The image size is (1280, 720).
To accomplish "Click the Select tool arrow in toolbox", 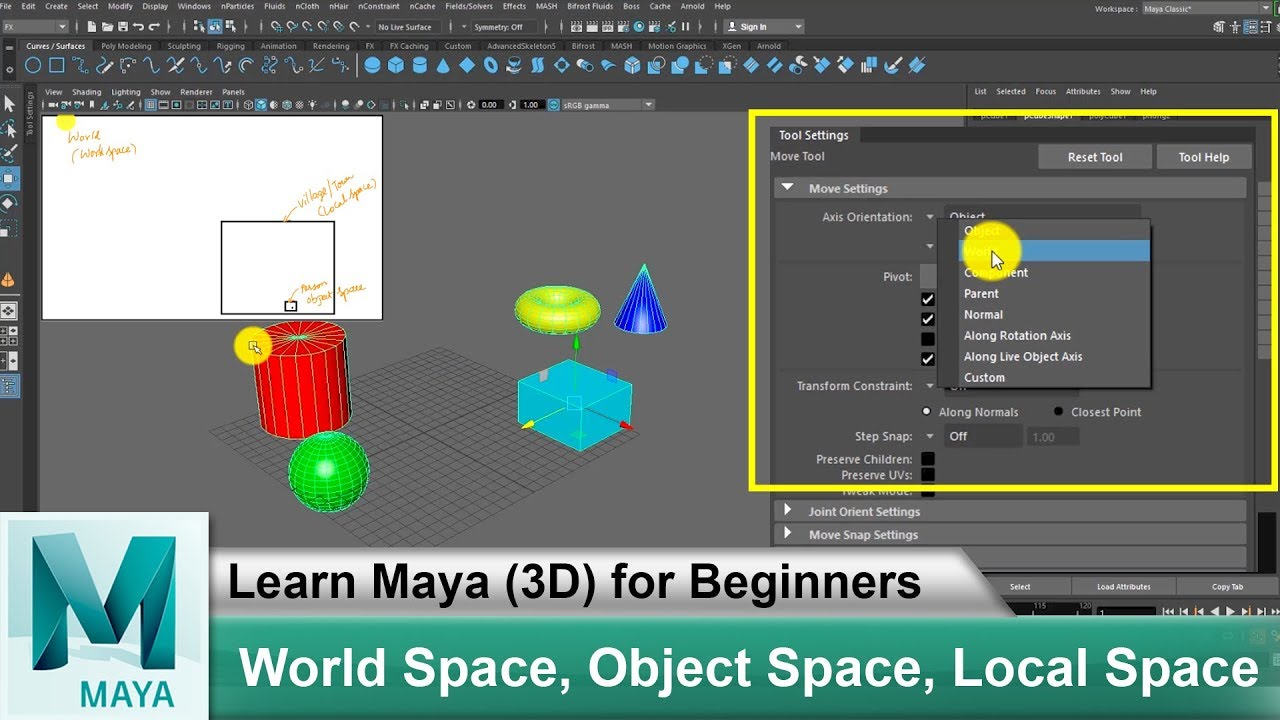I will pos(9,103).
